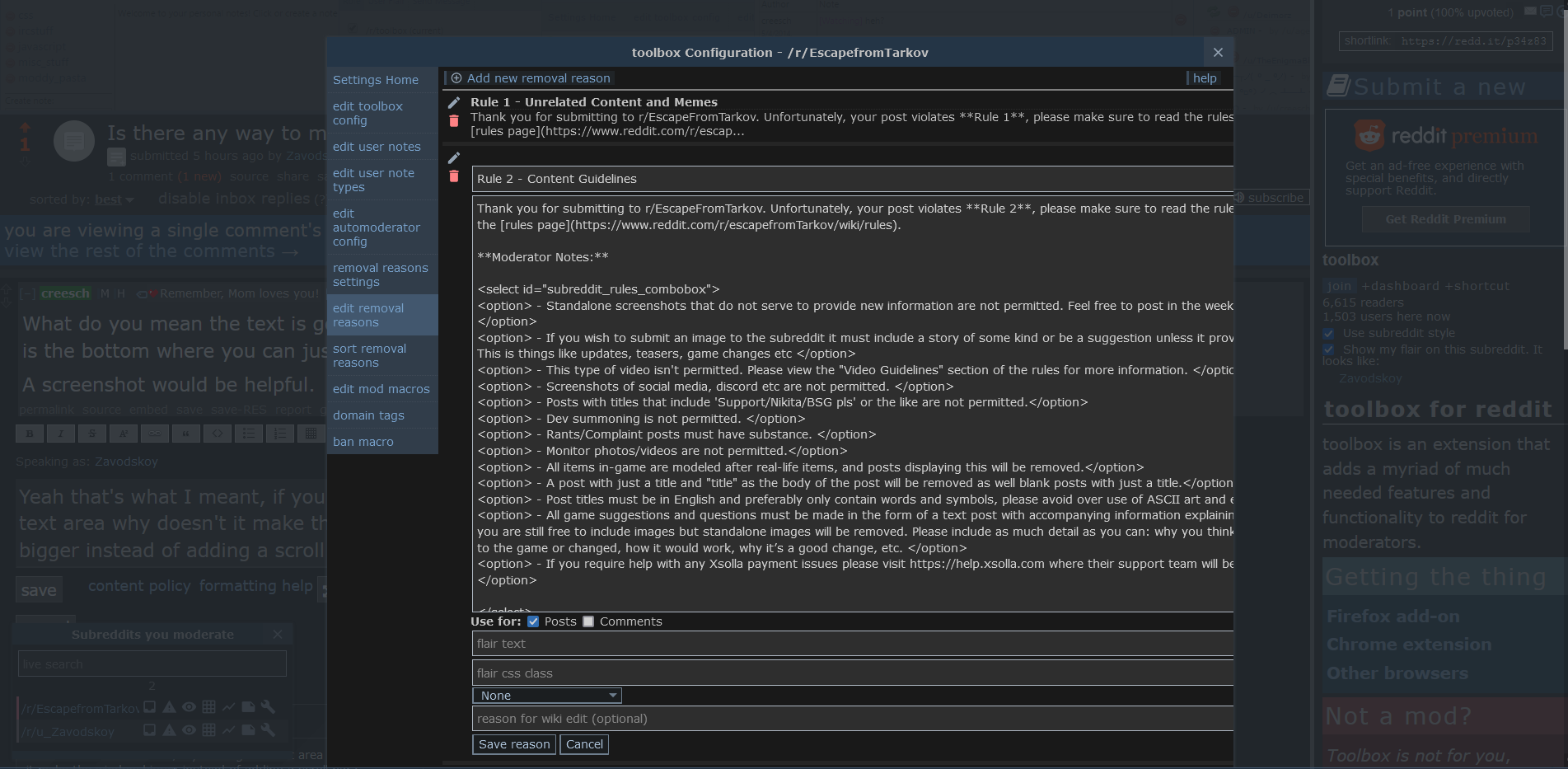Open the note icon for /r/u_Zavodskoy
Viewport: 1568px width, 769px height.
(248, 730)
